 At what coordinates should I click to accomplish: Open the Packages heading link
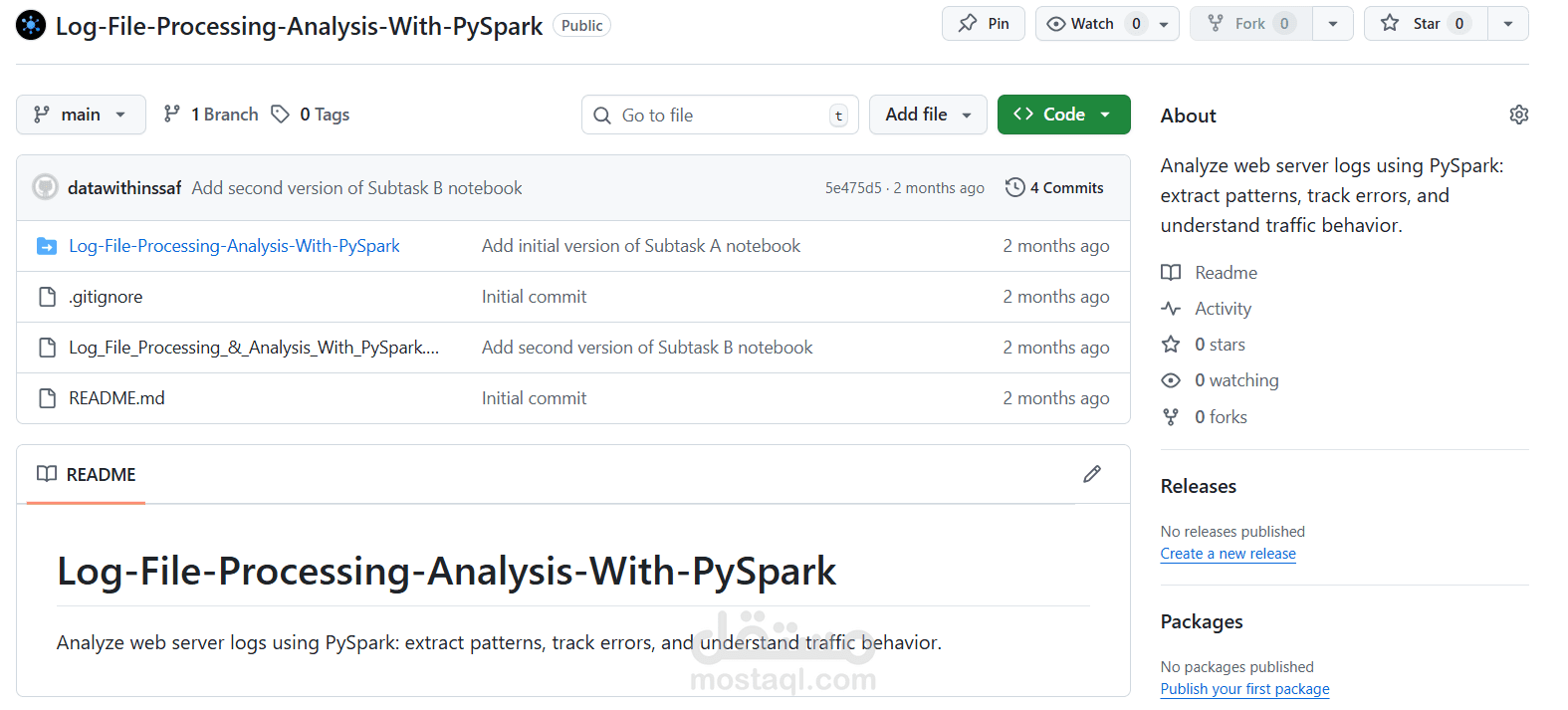coord(1202,621)
